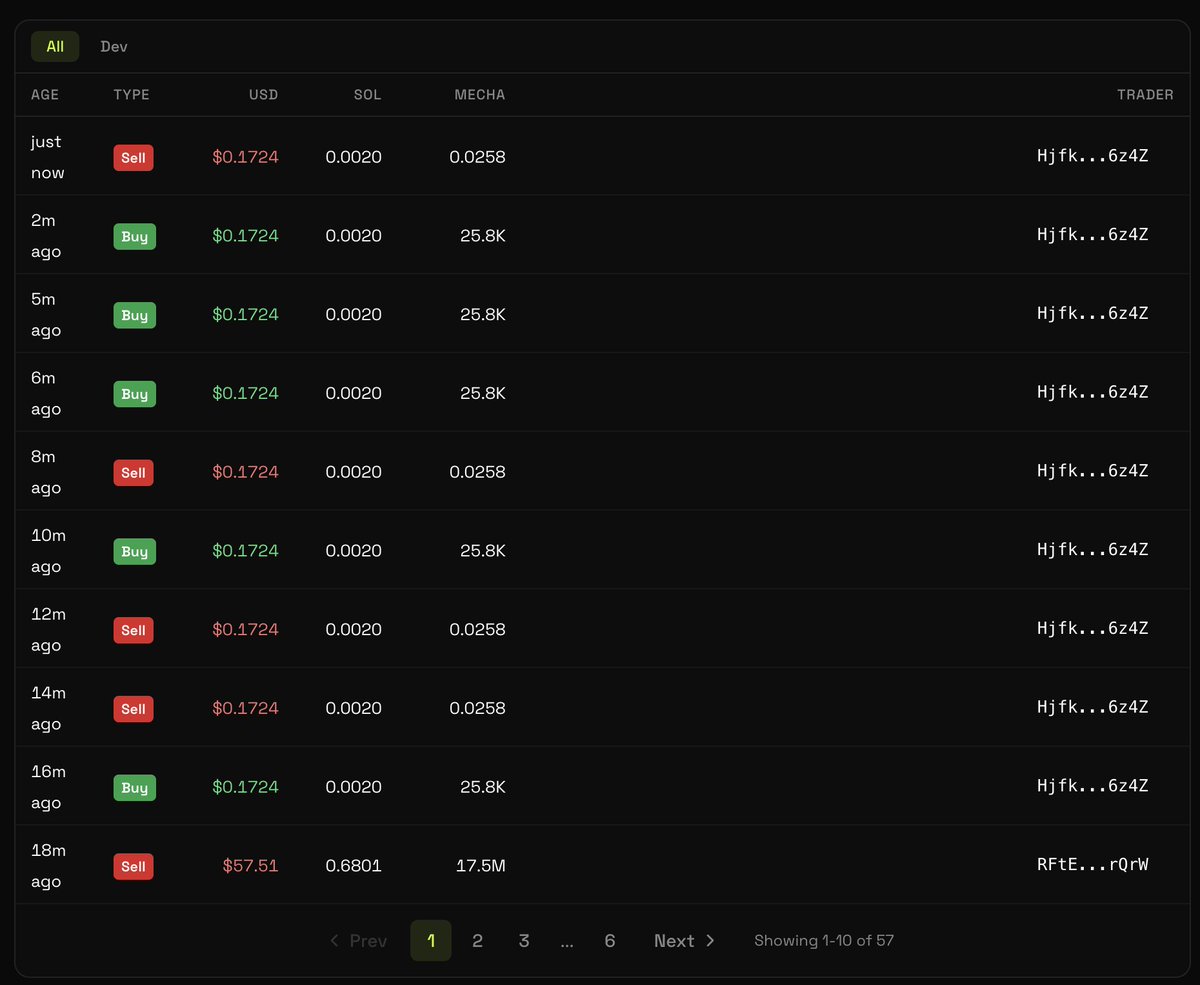This screenshot has width=1200, height=985.
Task: Open trader RFtE...rQrW
Action: pos(1093,865)
